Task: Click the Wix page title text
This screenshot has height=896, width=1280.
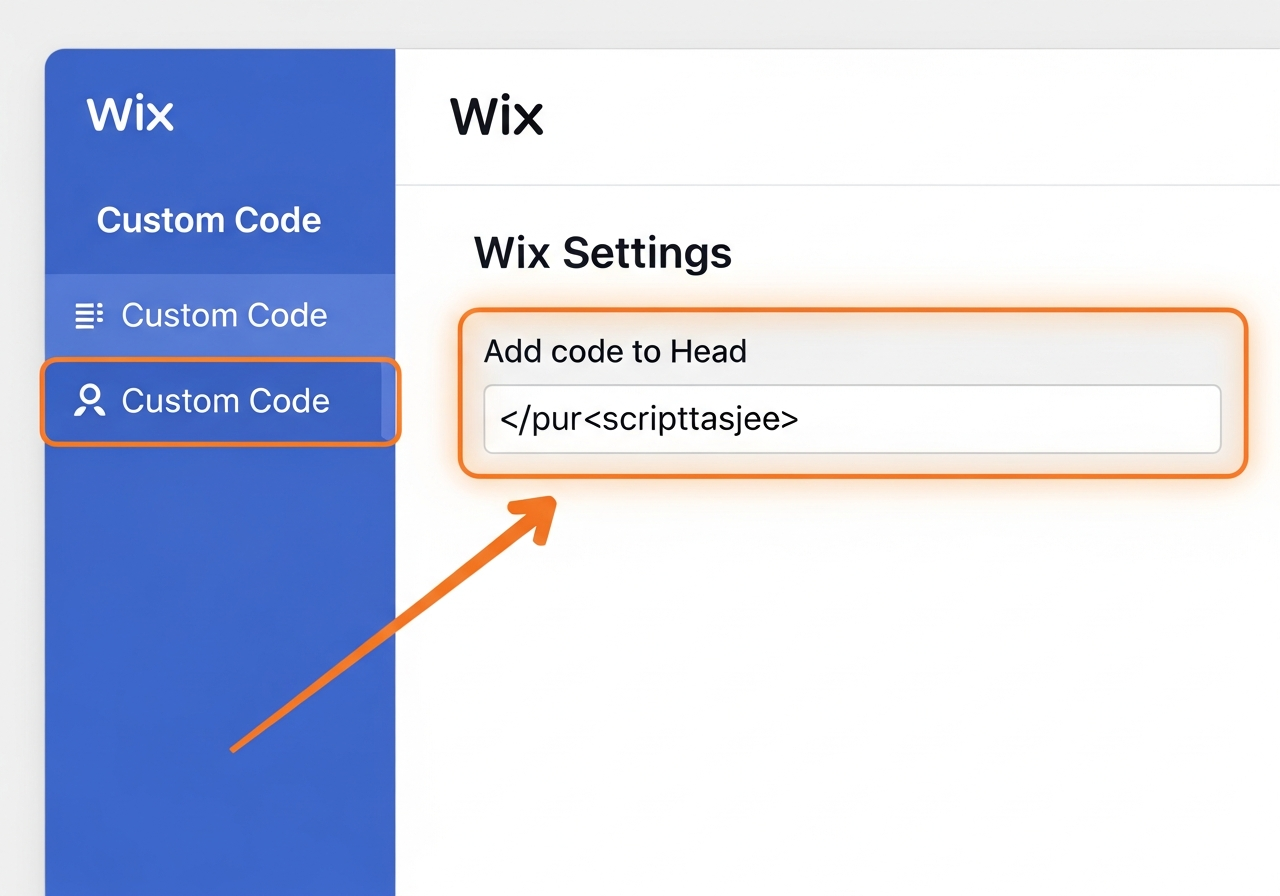Action: pyautogui.click(x=497, y=117)
